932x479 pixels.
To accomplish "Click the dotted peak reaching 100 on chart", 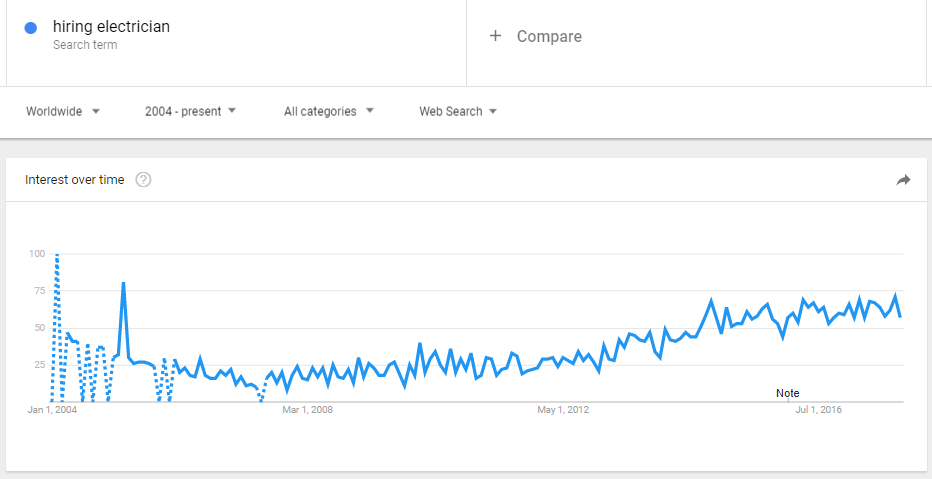I will point(56,256).
